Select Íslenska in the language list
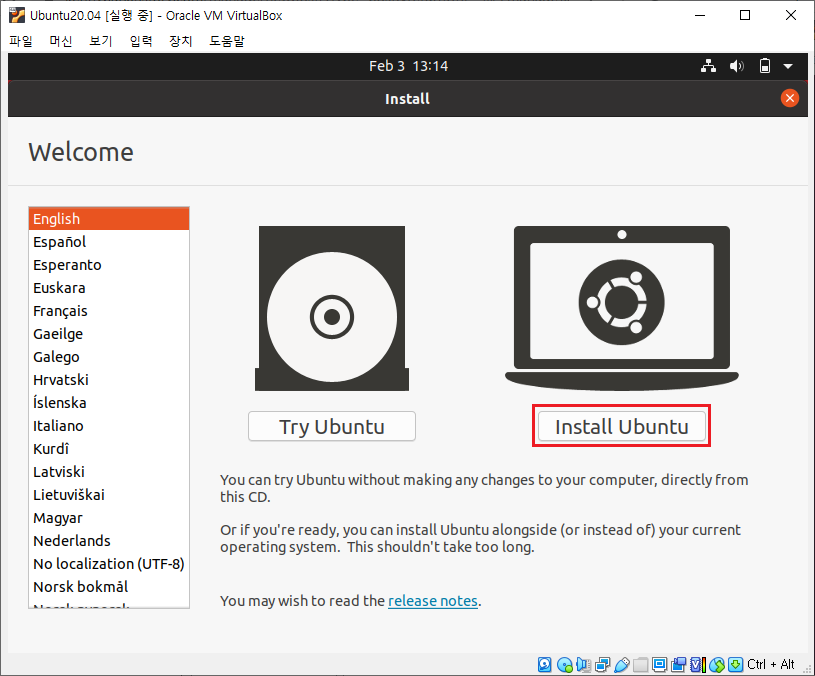Image resolution: width=815 pixels, height=676 pixels. coord(109,403)
